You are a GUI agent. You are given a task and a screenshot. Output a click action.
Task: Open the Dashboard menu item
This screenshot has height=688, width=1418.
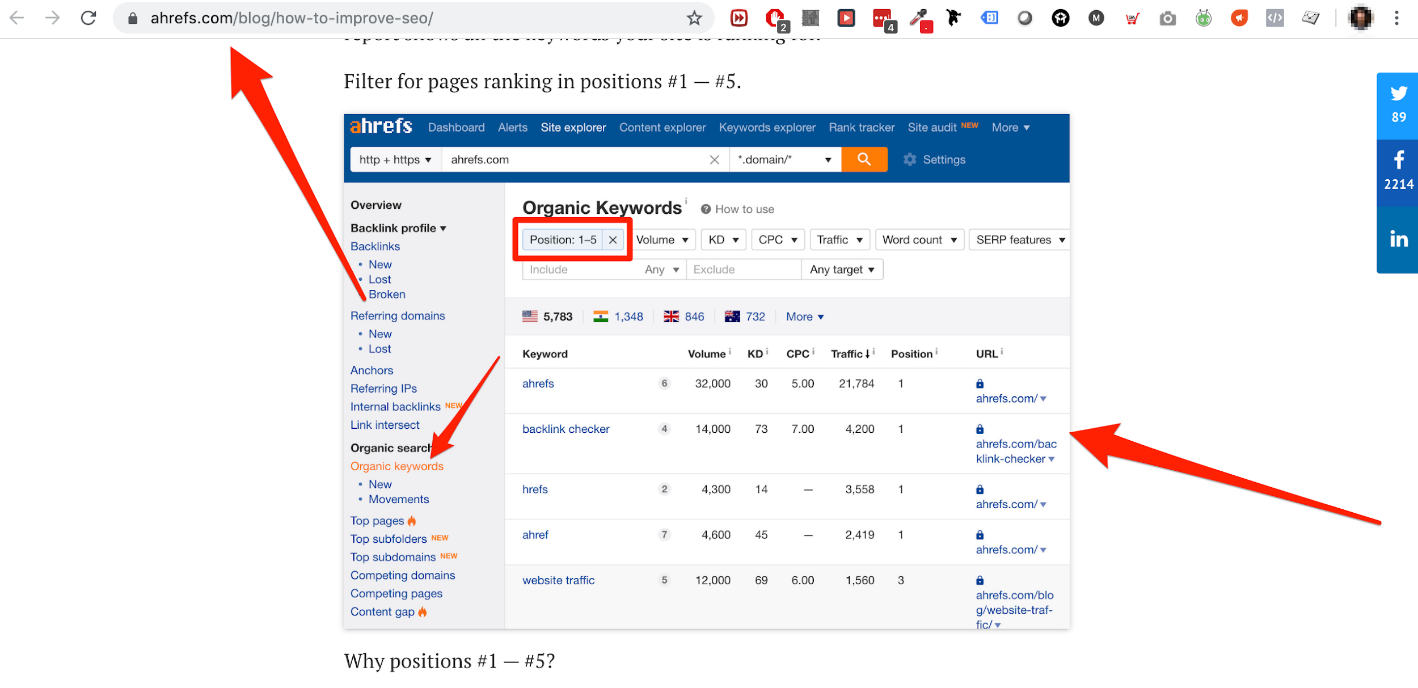pyautogui.click(x=456, y=128)
